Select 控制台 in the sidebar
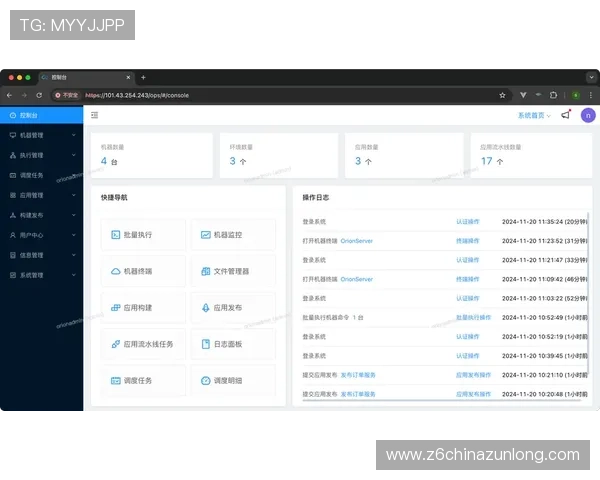 (42, 115)
